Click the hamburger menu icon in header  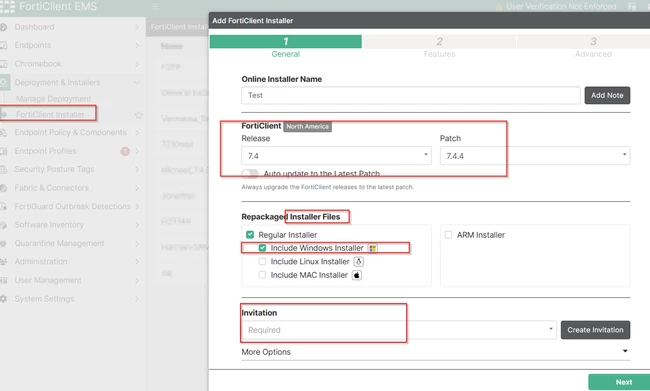pyautogui.click(x=156, y=7)
